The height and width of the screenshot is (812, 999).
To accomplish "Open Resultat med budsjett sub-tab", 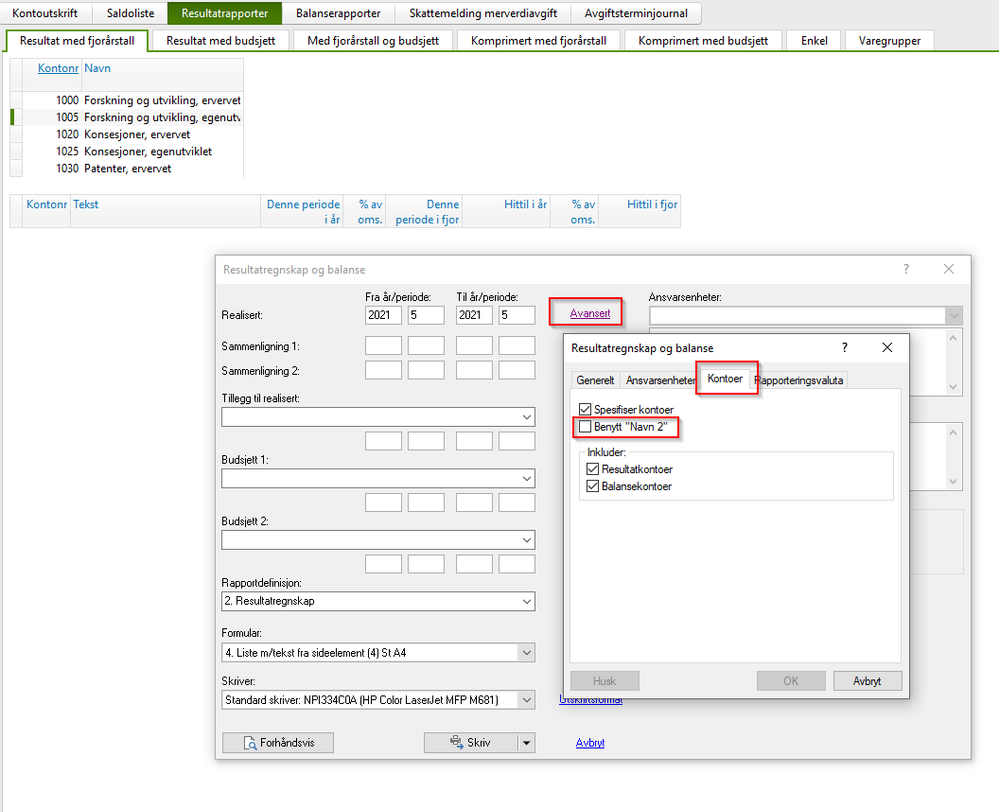I will [x=220, y=41].
